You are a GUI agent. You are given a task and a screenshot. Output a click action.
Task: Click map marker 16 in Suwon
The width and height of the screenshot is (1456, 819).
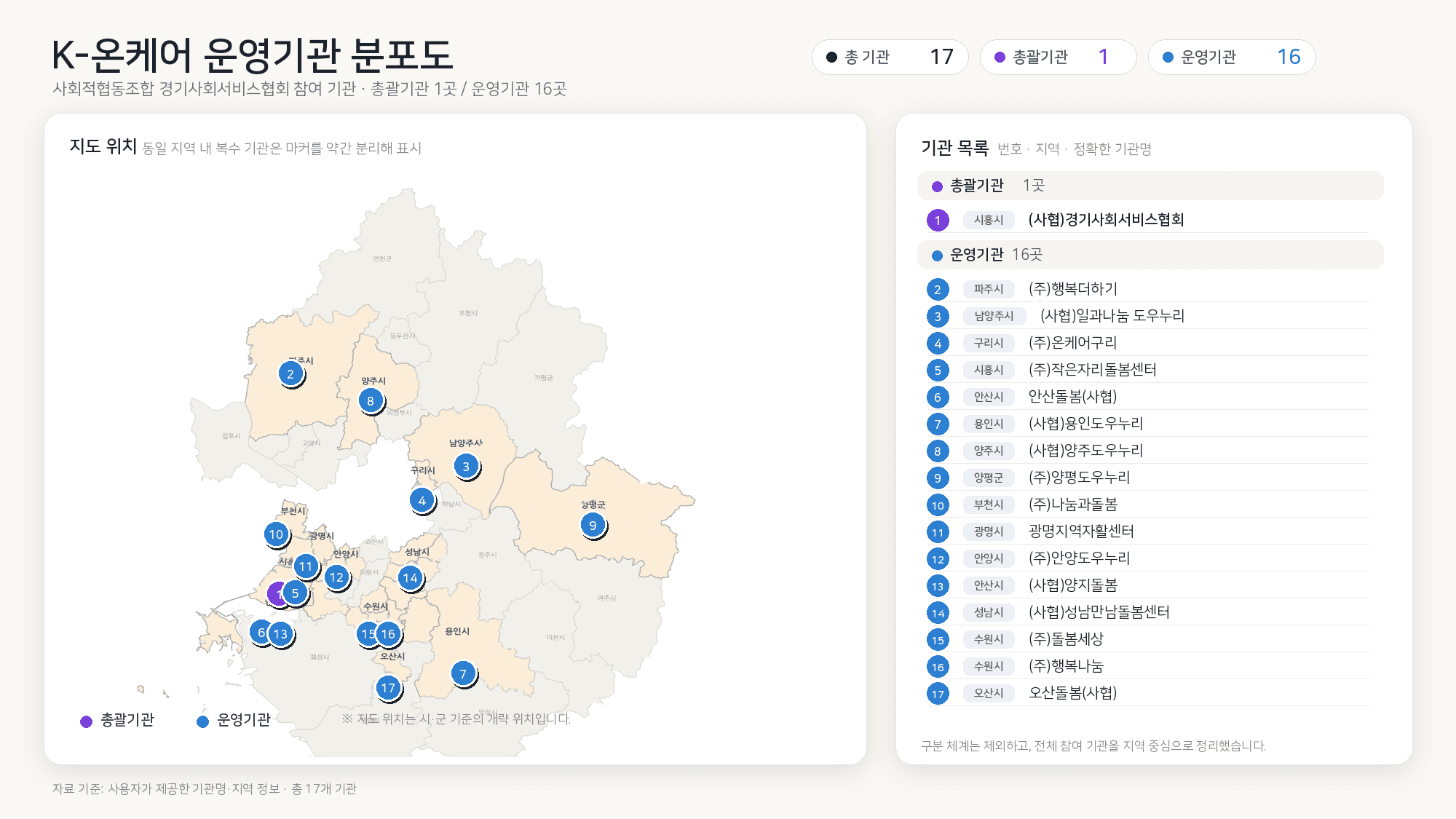pyautogui.click(x=389, y=633)
